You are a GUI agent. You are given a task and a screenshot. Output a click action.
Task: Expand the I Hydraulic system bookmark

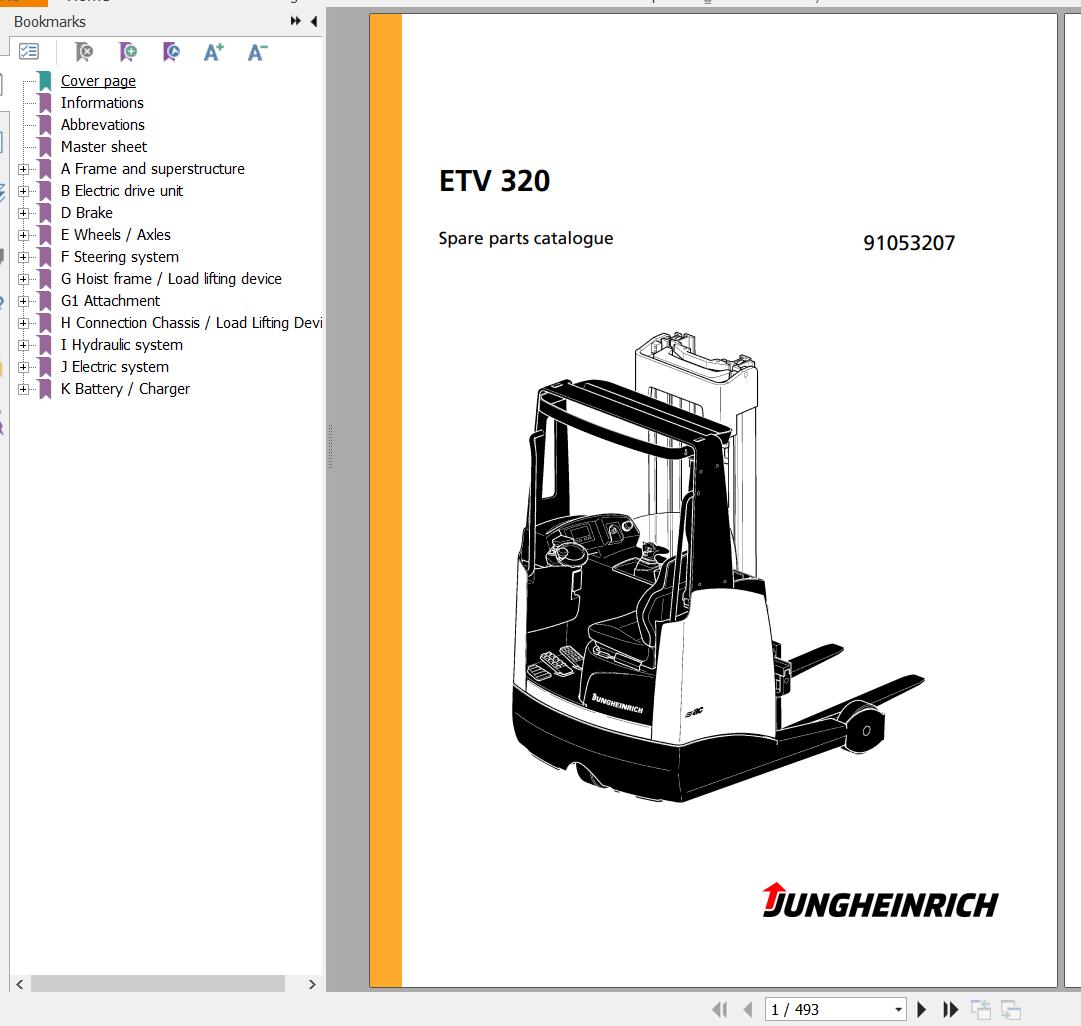[23, 345]
